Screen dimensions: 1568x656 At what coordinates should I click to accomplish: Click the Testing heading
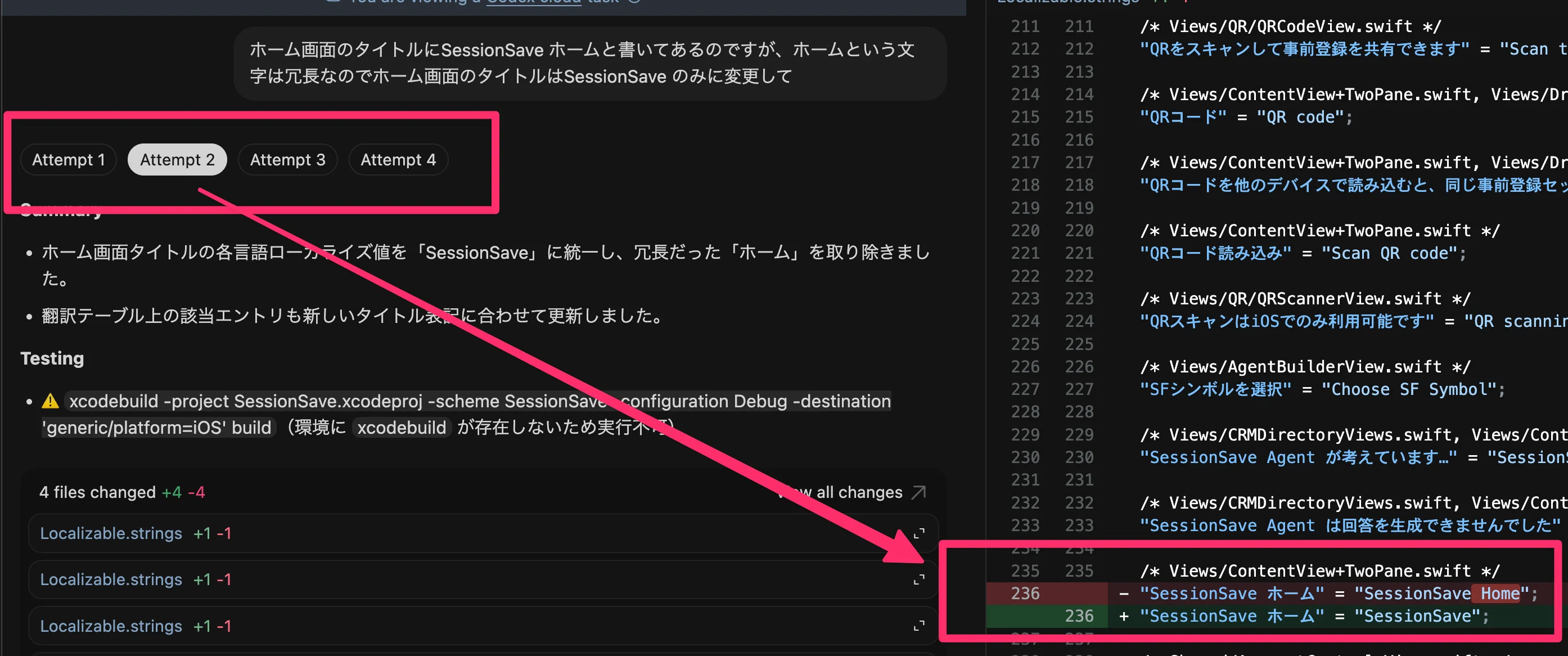point(52,358)
